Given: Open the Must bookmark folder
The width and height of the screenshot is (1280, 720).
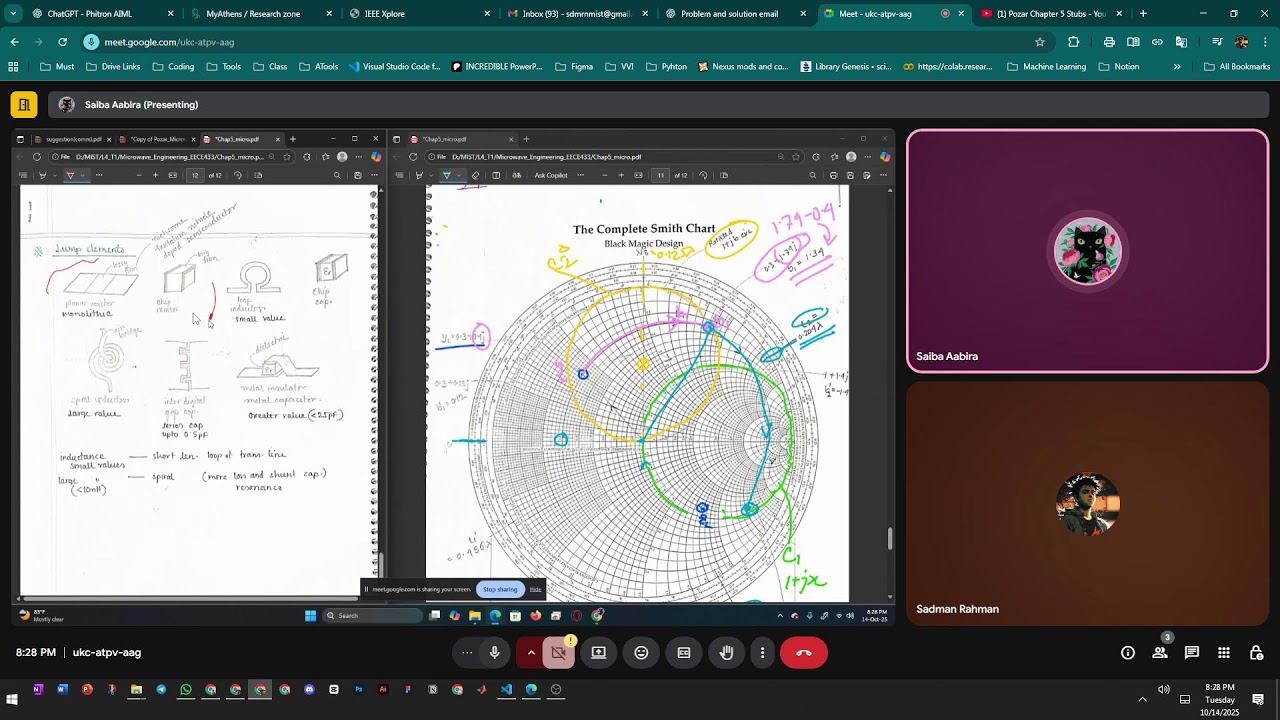Looking at the screenshot, I should (x=57, y=67).
